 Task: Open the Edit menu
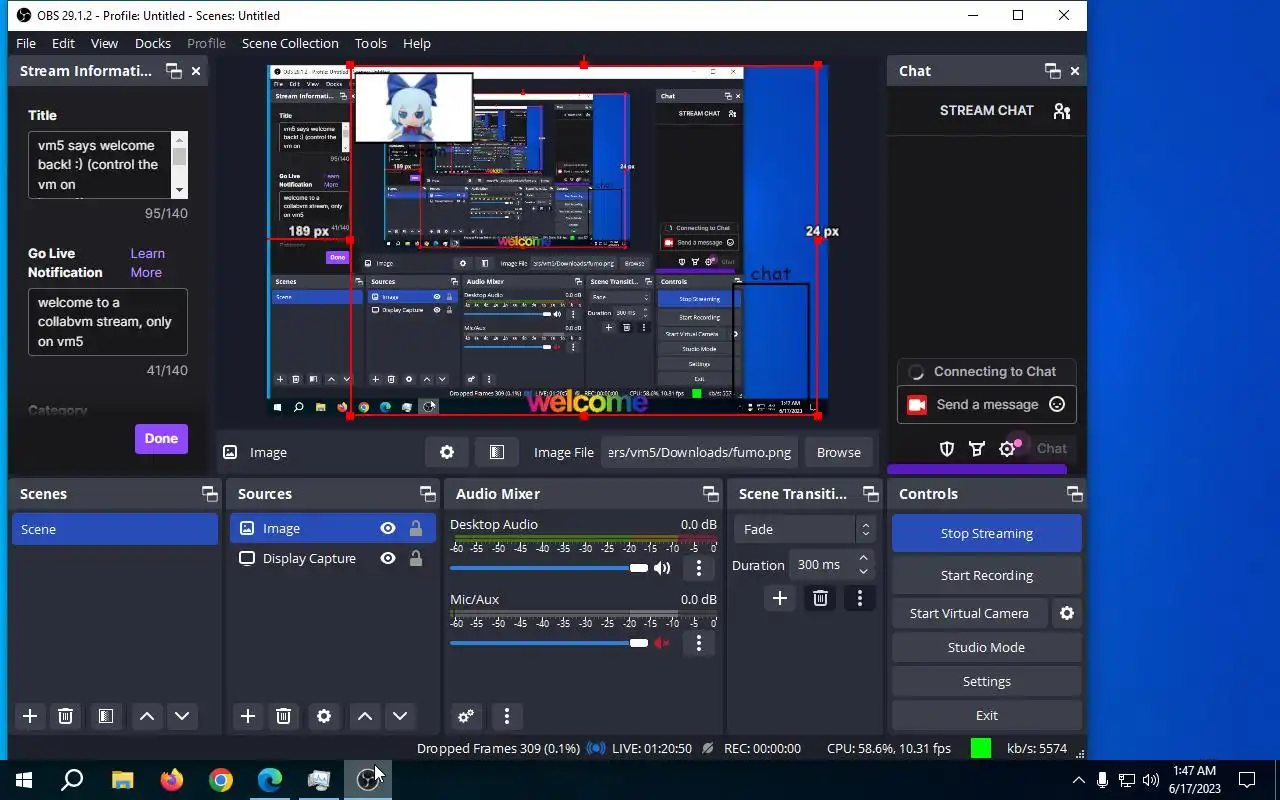[x=63, y=43]
